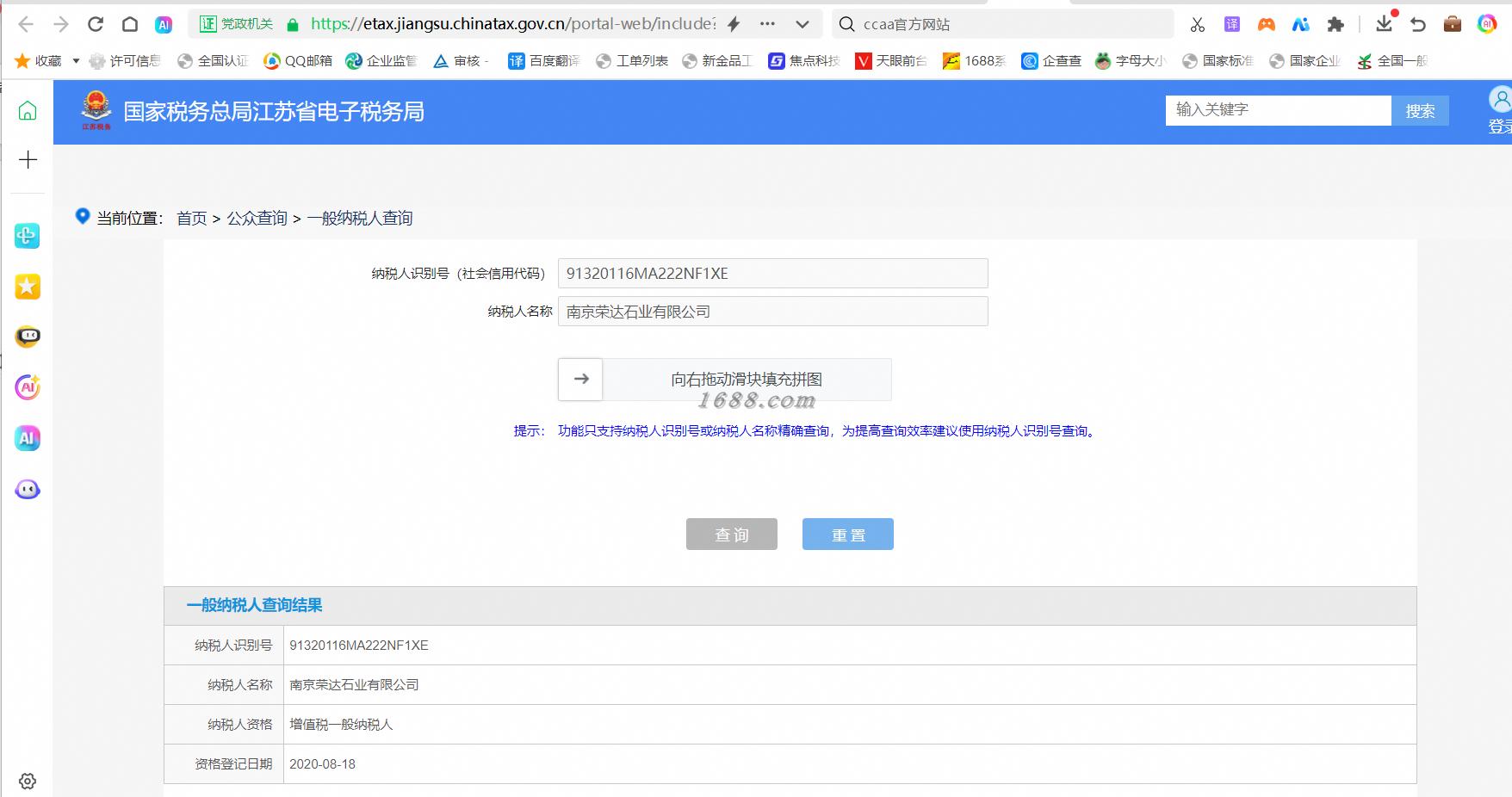Expand the 收藏 bookmarks dropdown arrow
The height and width of the screenshot is (797, 1512).
[76, 60]
